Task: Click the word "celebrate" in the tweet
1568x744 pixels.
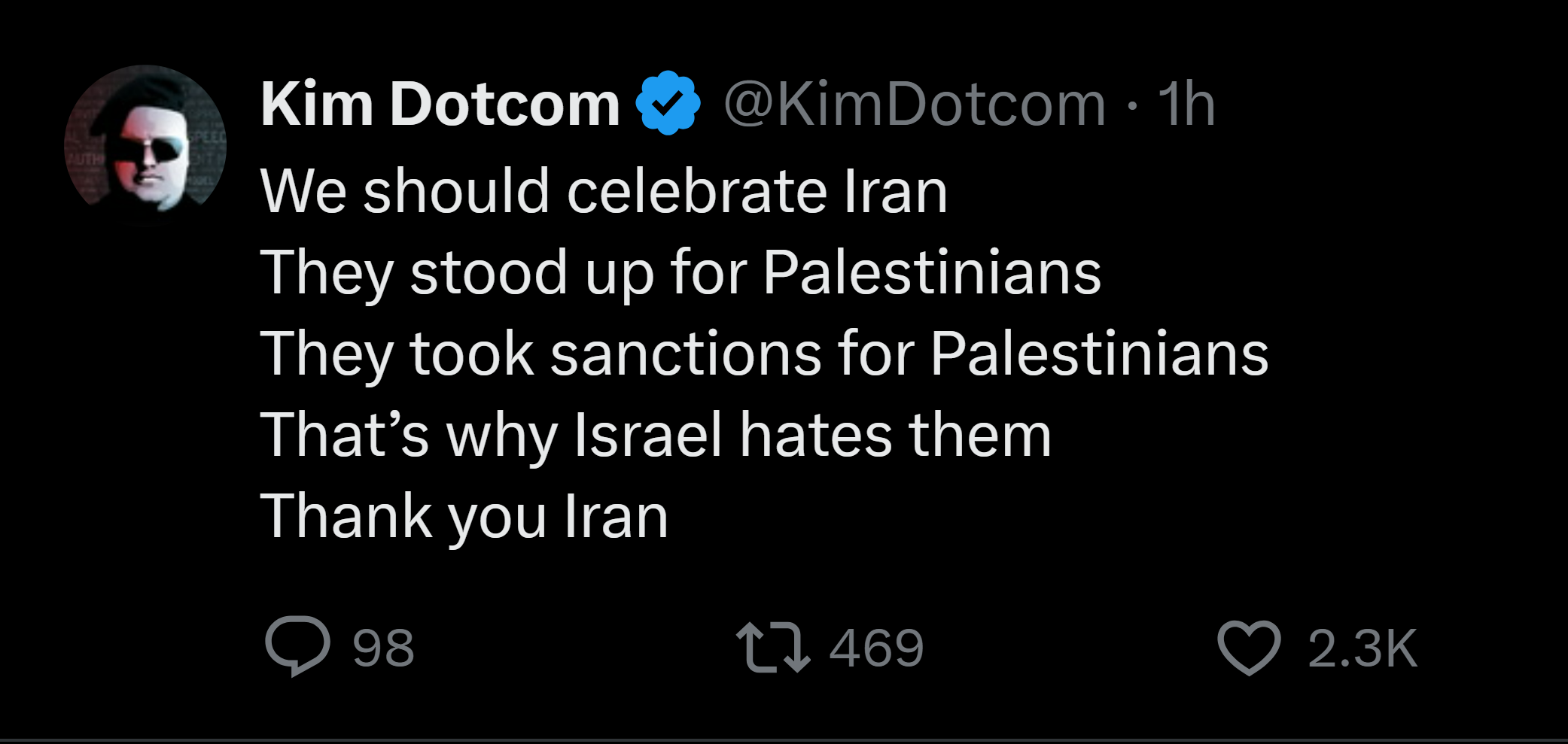Action: (696, 191)
